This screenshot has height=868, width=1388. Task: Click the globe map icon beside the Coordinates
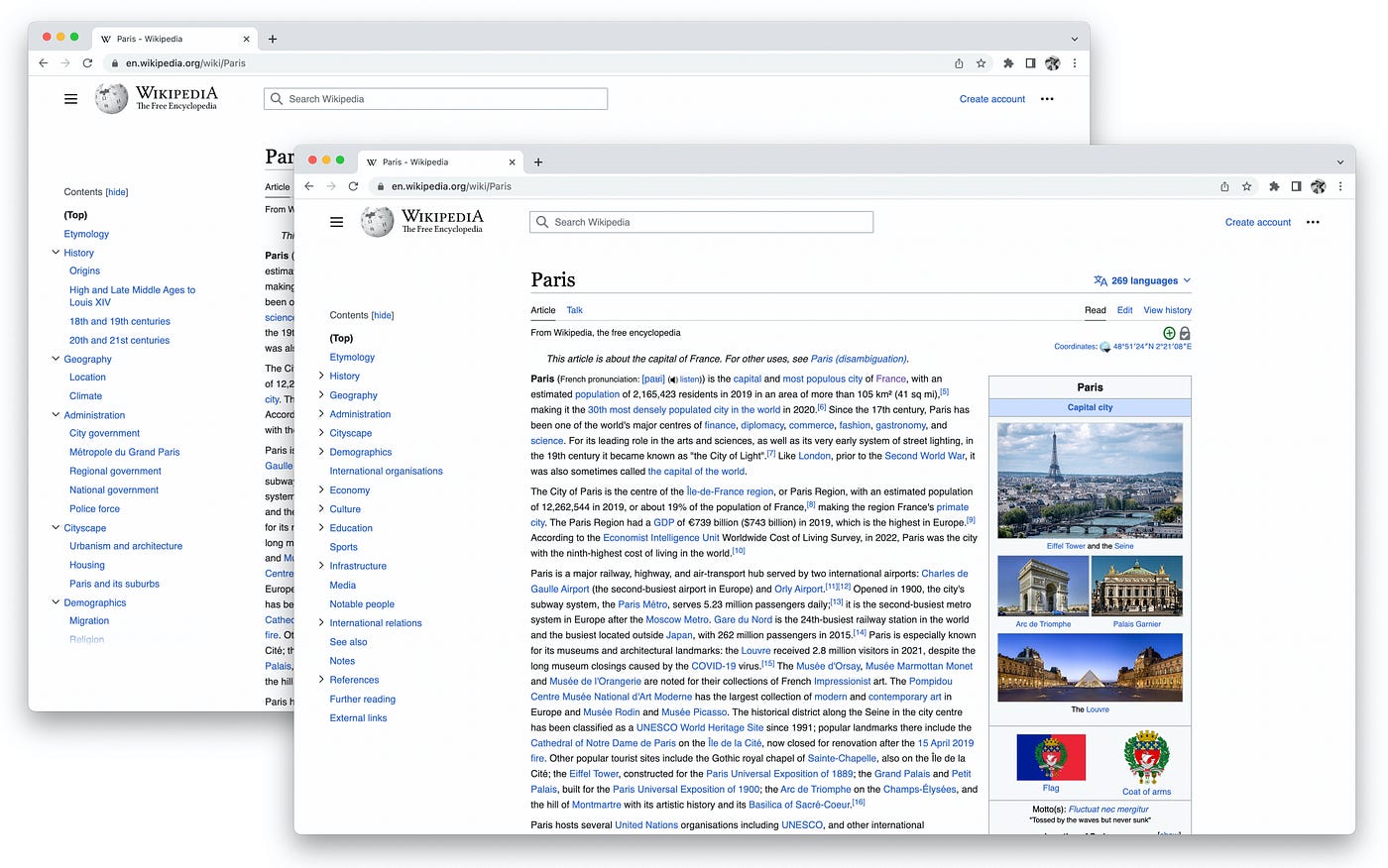(x=1105, y=347)
